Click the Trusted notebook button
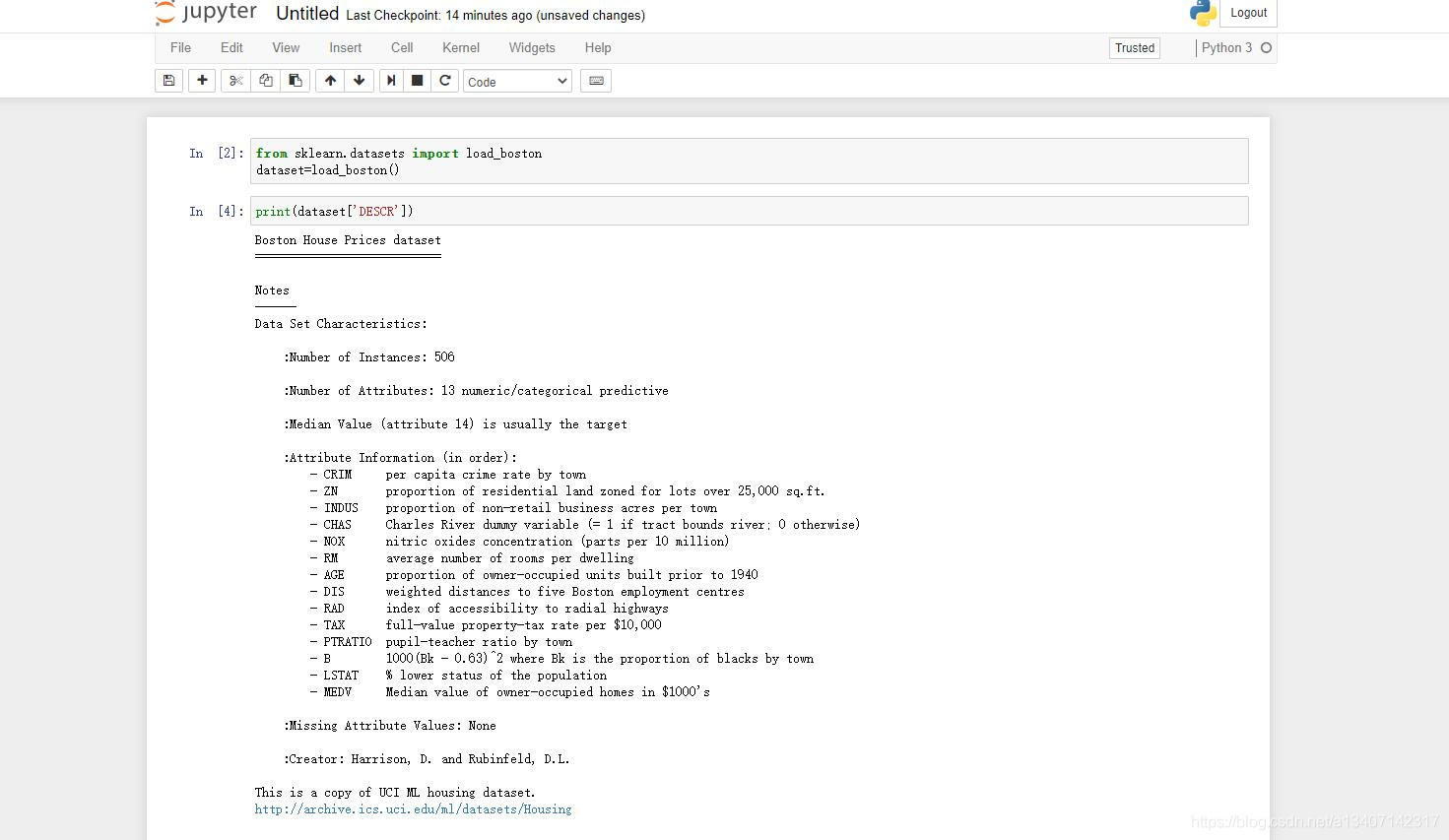Viewport: 1449px width, 840px height. click(1135, 48)
